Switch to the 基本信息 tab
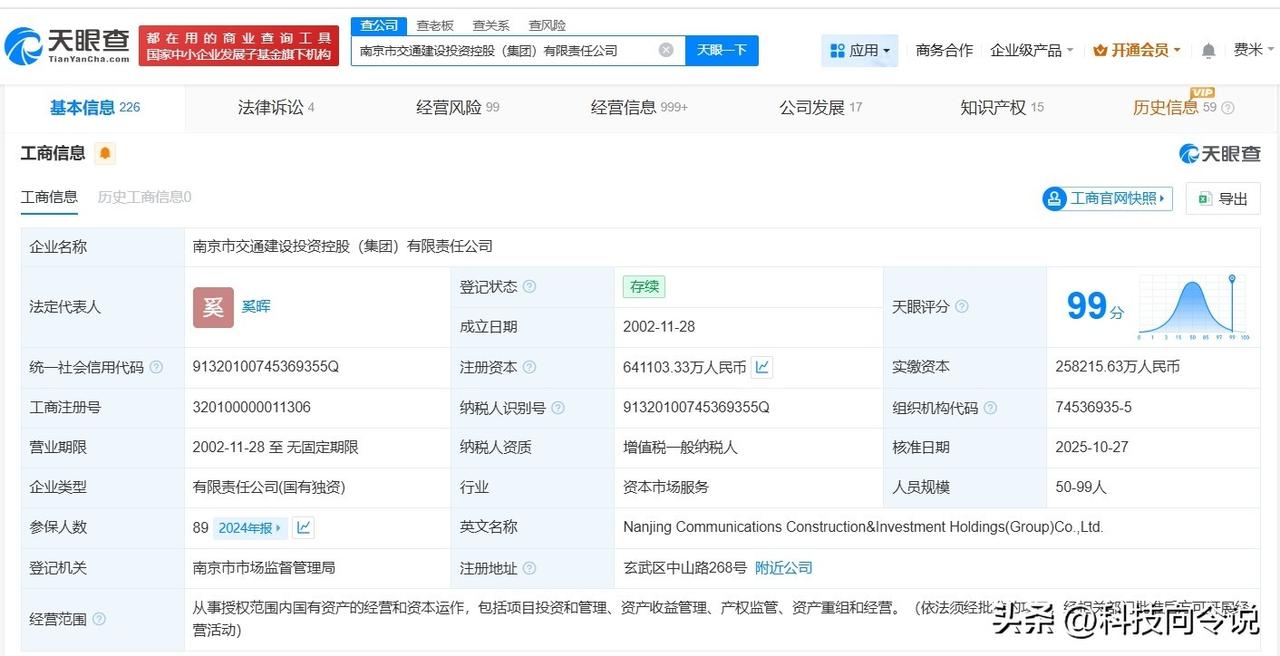The image size is (1280, 656). tap(95, 107)
